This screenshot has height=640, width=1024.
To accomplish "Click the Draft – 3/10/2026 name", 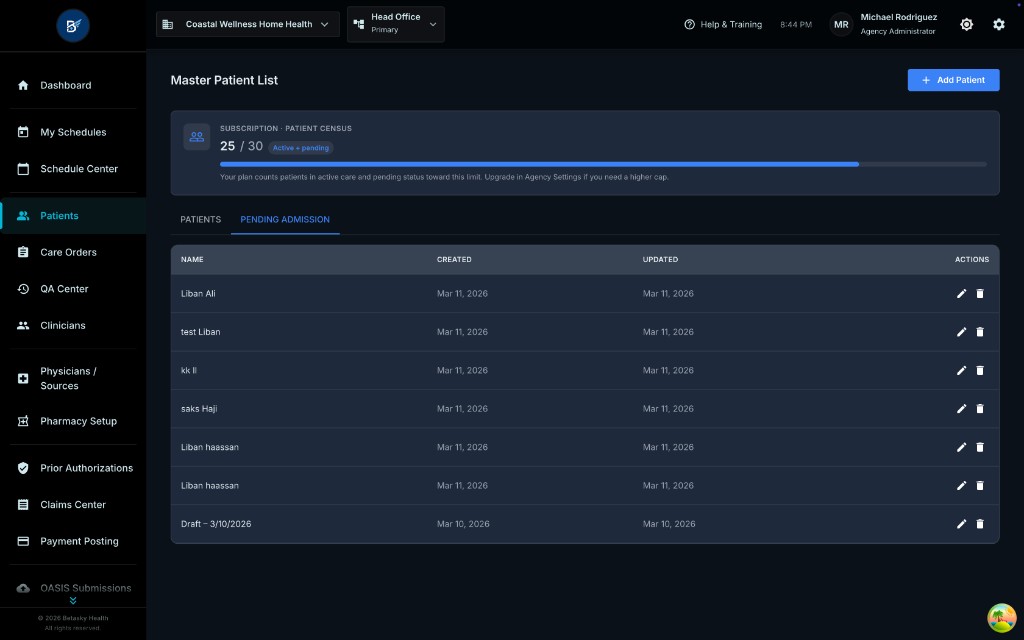I will [216, 524].
